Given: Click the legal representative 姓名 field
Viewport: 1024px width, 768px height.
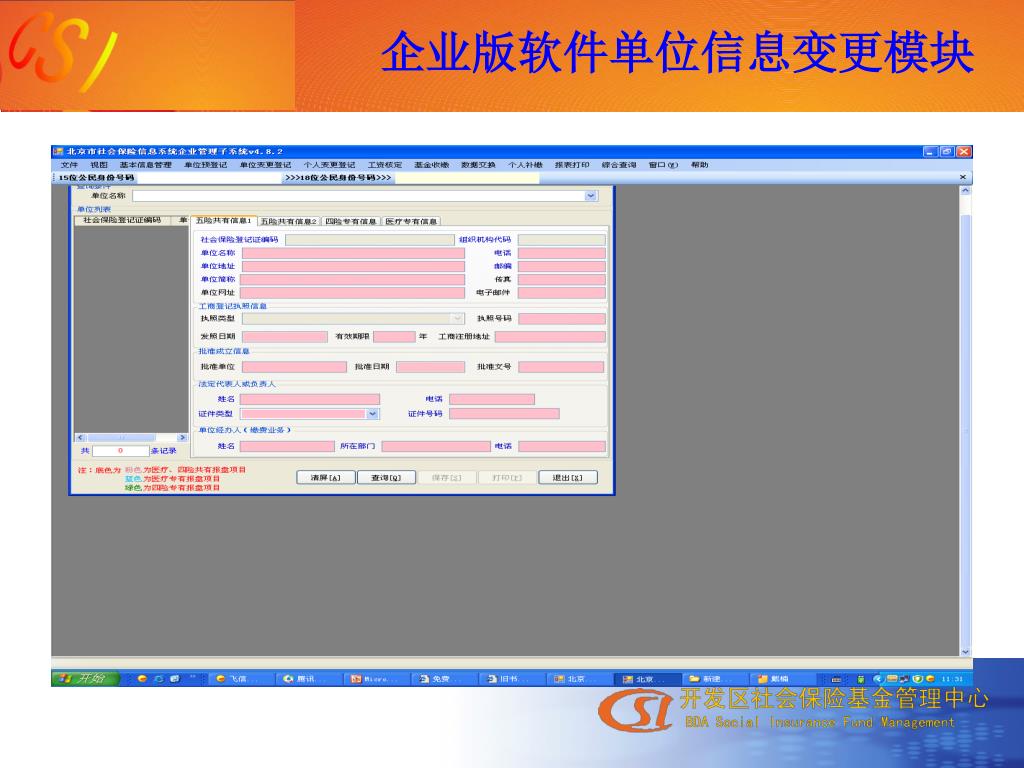Looking at the screenshot, I should click(x=310, y=399).
